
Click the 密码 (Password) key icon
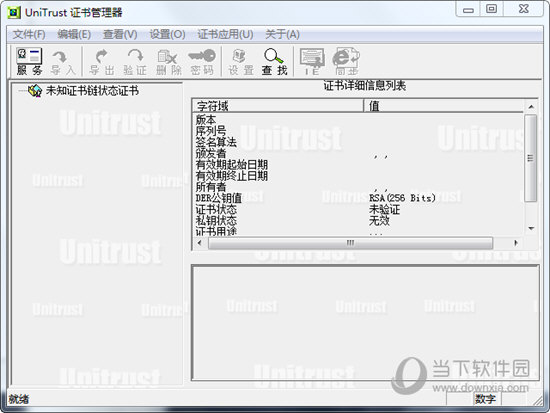202,62
